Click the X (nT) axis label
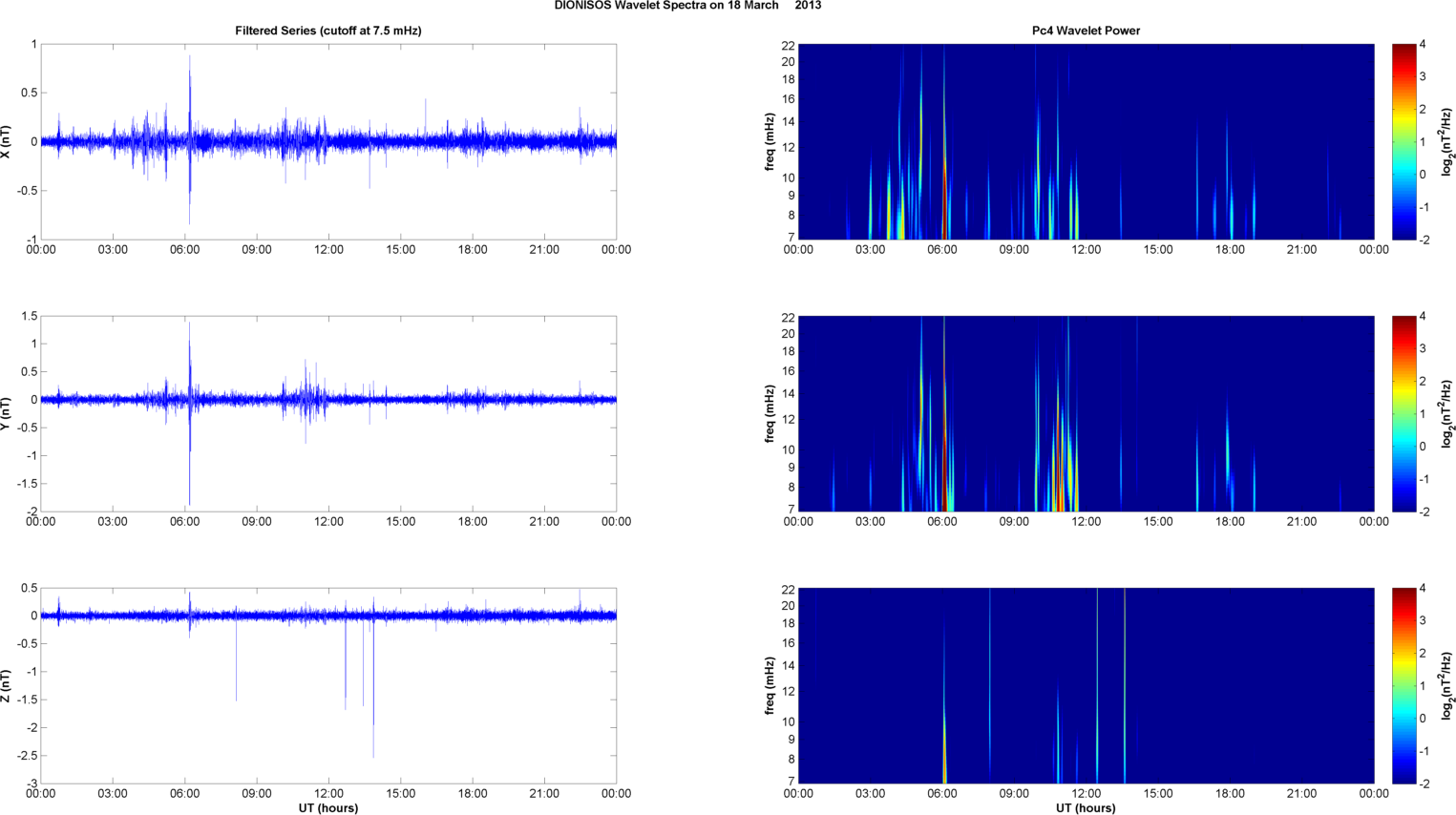The width and height of the screenshot is (1456, 815). click(7, 141)
